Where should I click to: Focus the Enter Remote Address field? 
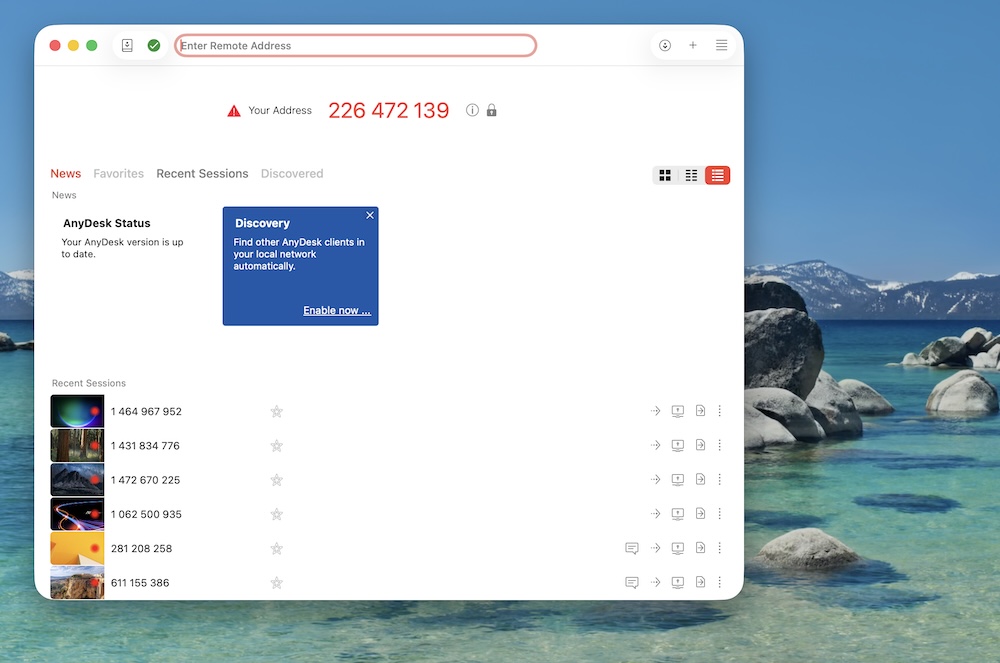pyautogui.click(x=355, y=45)
